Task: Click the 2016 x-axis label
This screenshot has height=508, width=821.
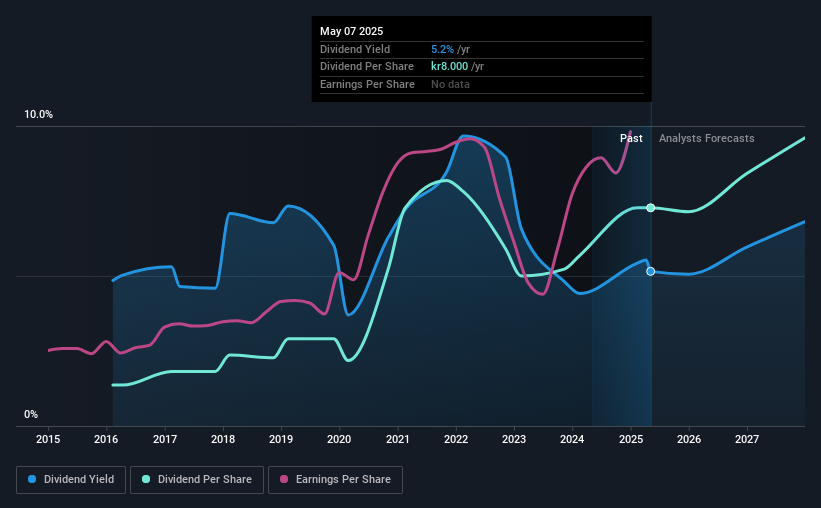Action: click(106, 439)
